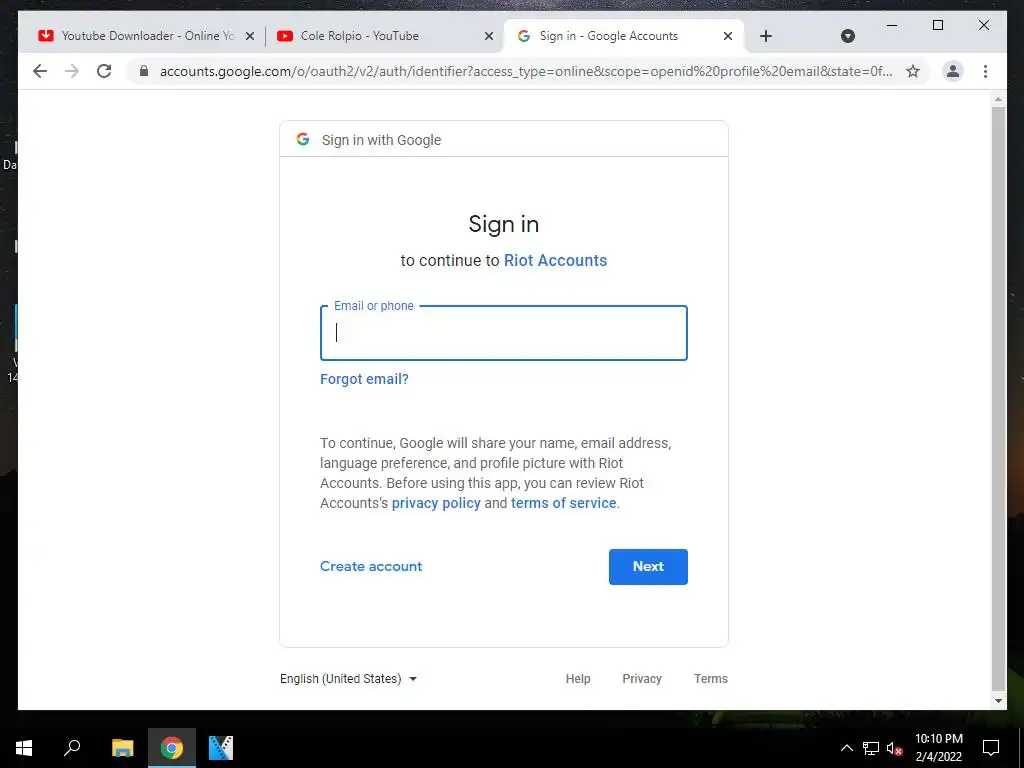Screen dimensions: 1024x768
Task: Click the page scrollbar up arrow
Action: pyautogui.click(x=998, y=99)
